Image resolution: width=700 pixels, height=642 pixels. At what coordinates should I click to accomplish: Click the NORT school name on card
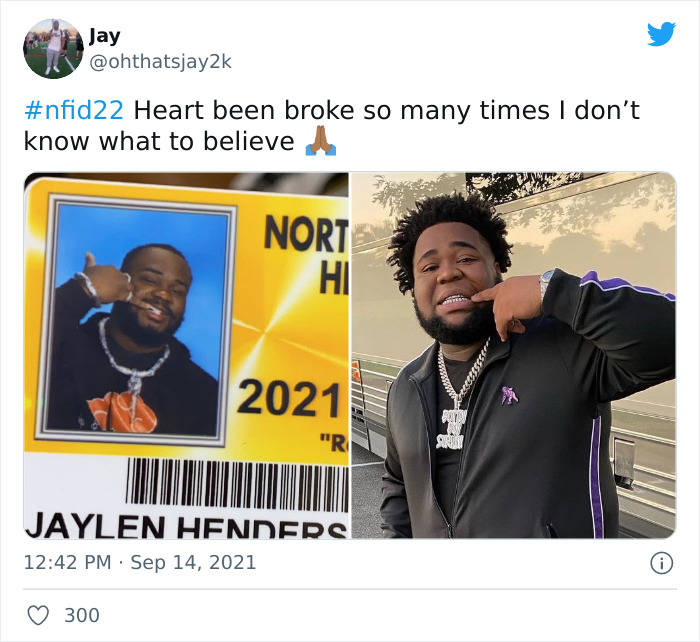pos(306,233)
